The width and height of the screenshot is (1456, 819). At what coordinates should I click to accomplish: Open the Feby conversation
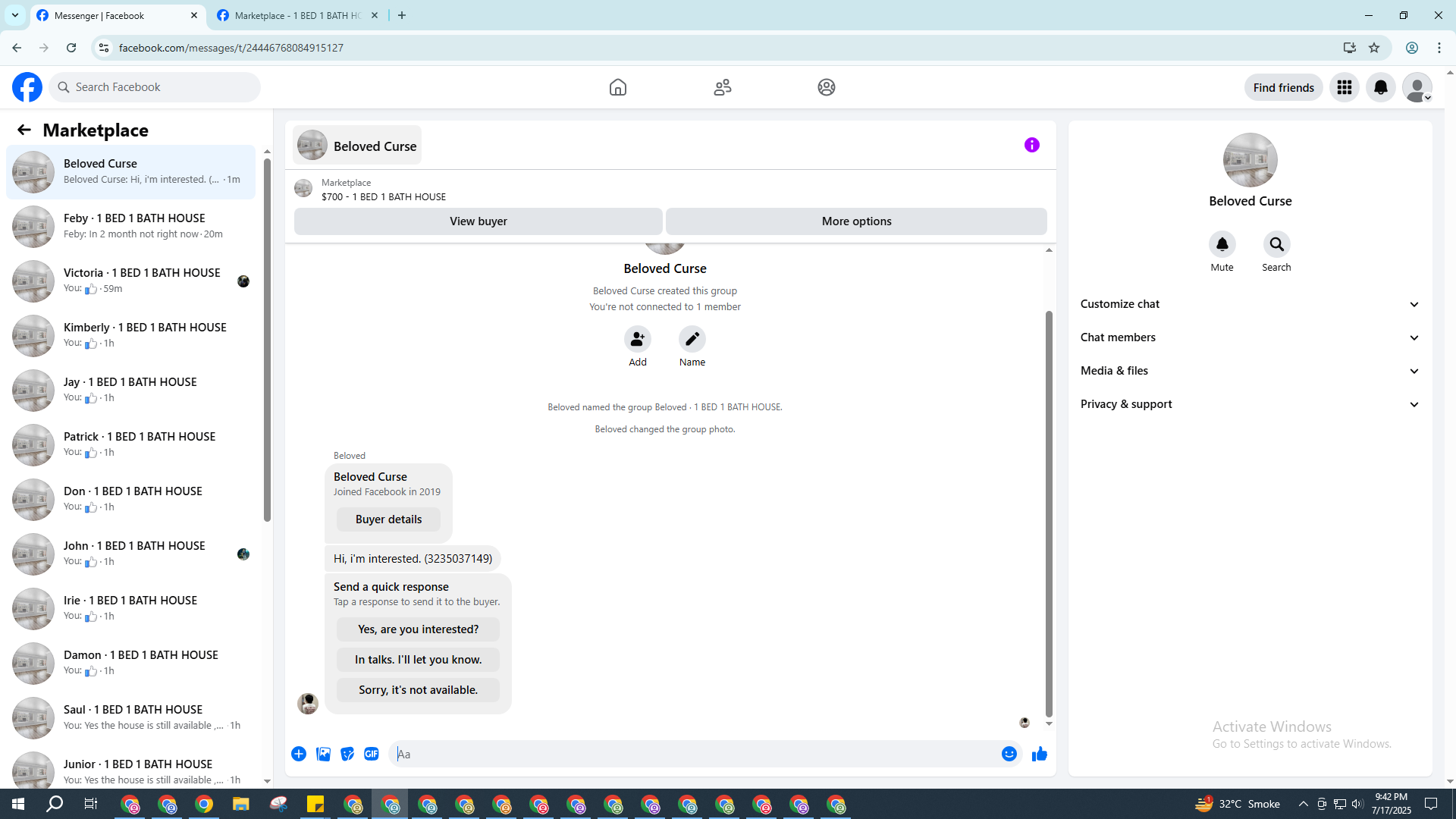(130, 226)
